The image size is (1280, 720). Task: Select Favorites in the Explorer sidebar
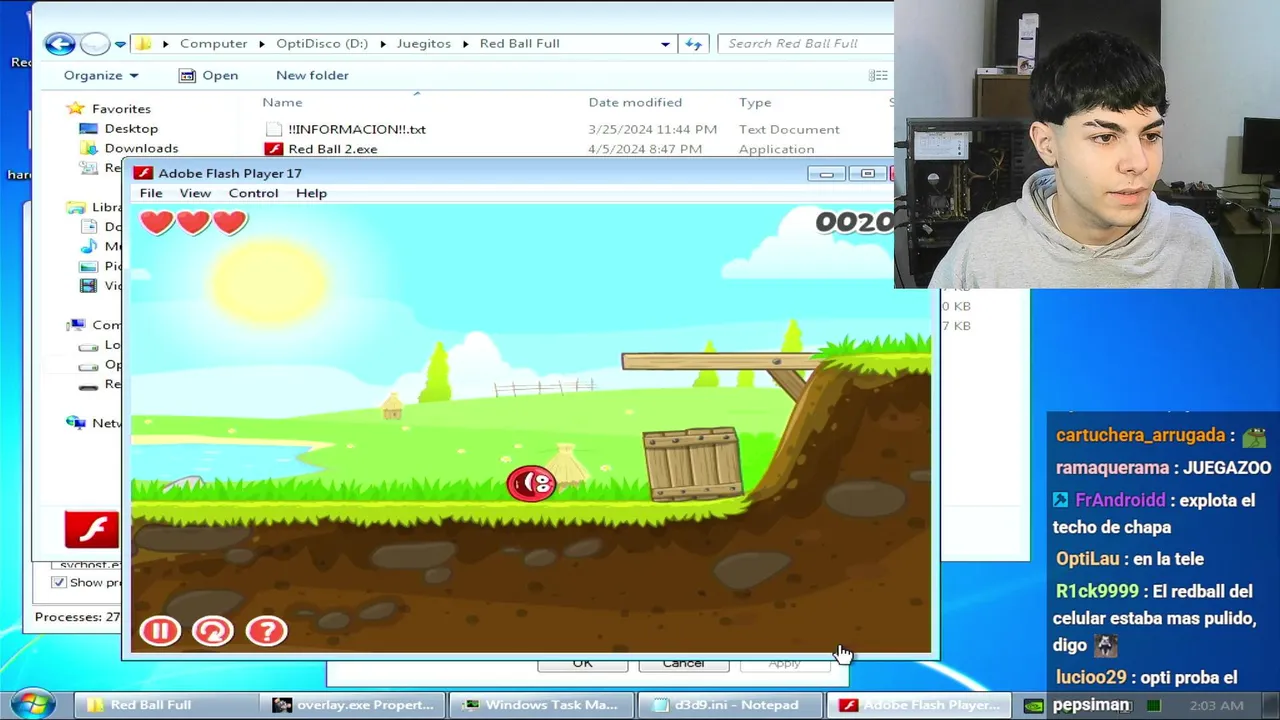click(121, 108)
